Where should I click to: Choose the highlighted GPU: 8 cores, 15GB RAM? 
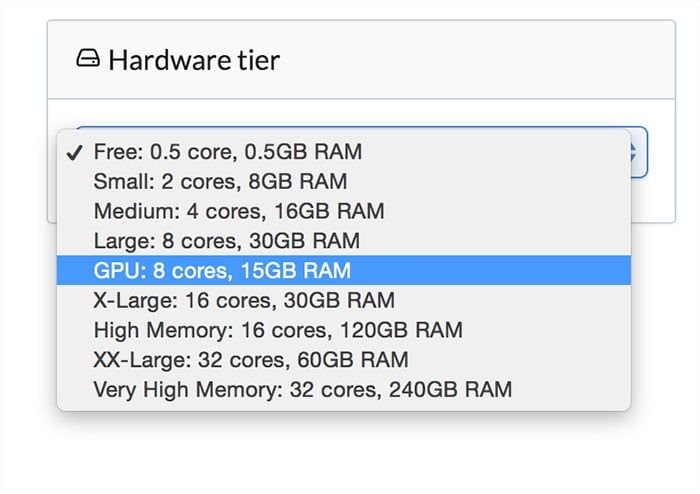pos(222,270)
